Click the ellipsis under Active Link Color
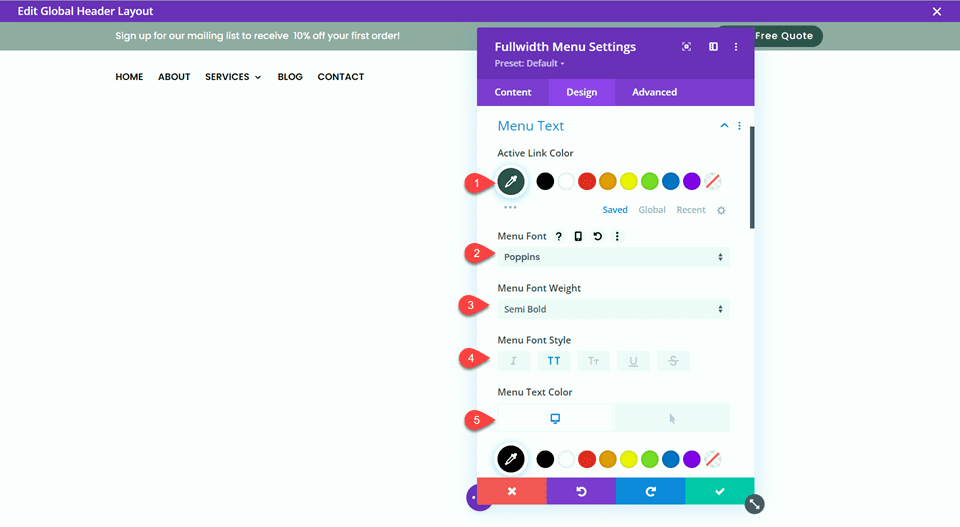The image size is (960, 527). 510,207
